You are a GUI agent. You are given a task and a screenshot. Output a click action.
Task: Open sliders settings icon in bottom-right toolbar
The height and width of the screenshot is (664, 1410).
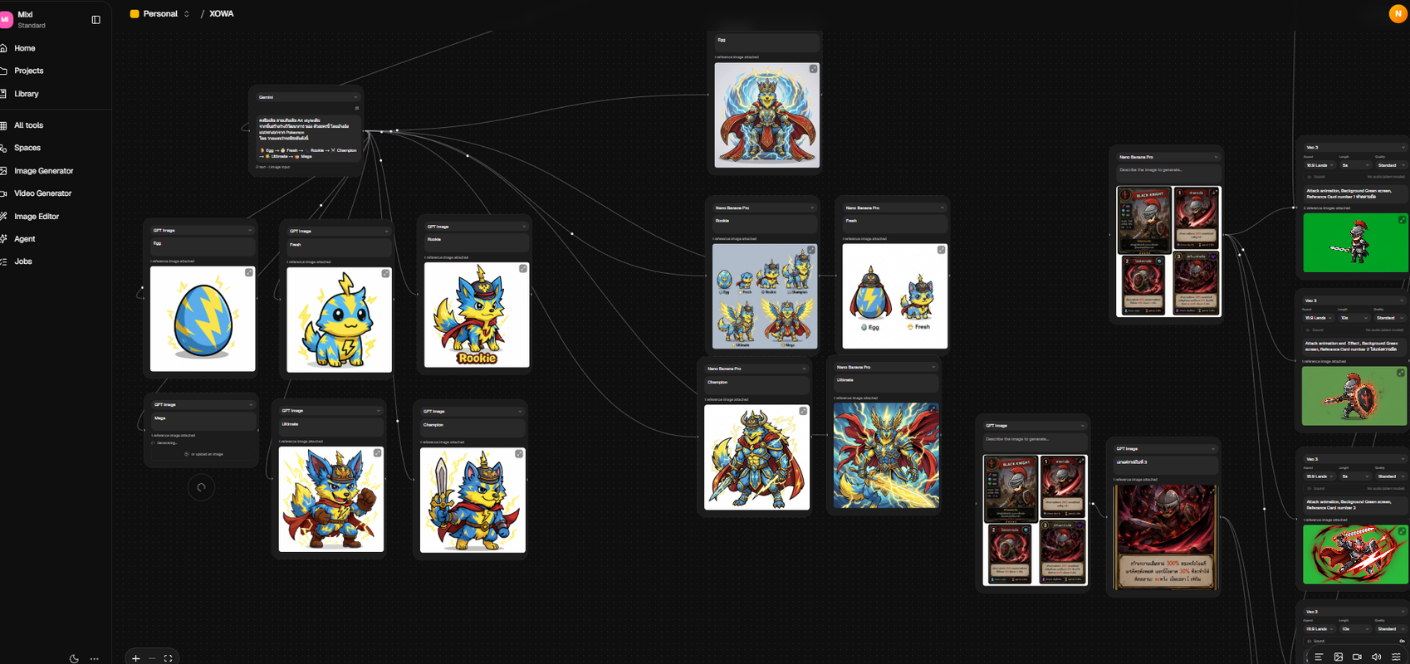1396,657
